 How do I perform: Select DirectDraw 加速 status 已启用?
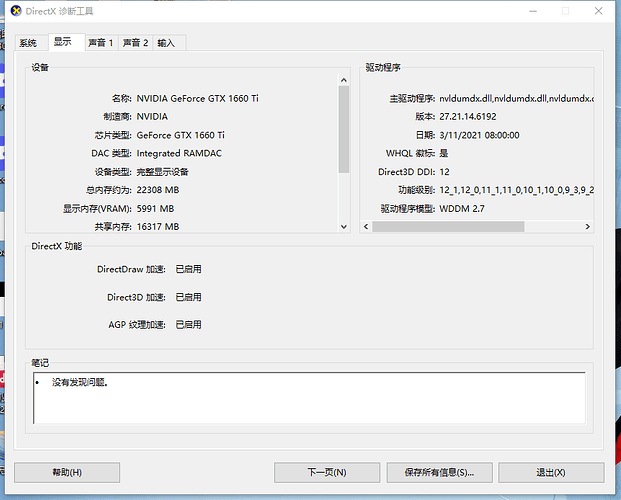click(189, 269)
